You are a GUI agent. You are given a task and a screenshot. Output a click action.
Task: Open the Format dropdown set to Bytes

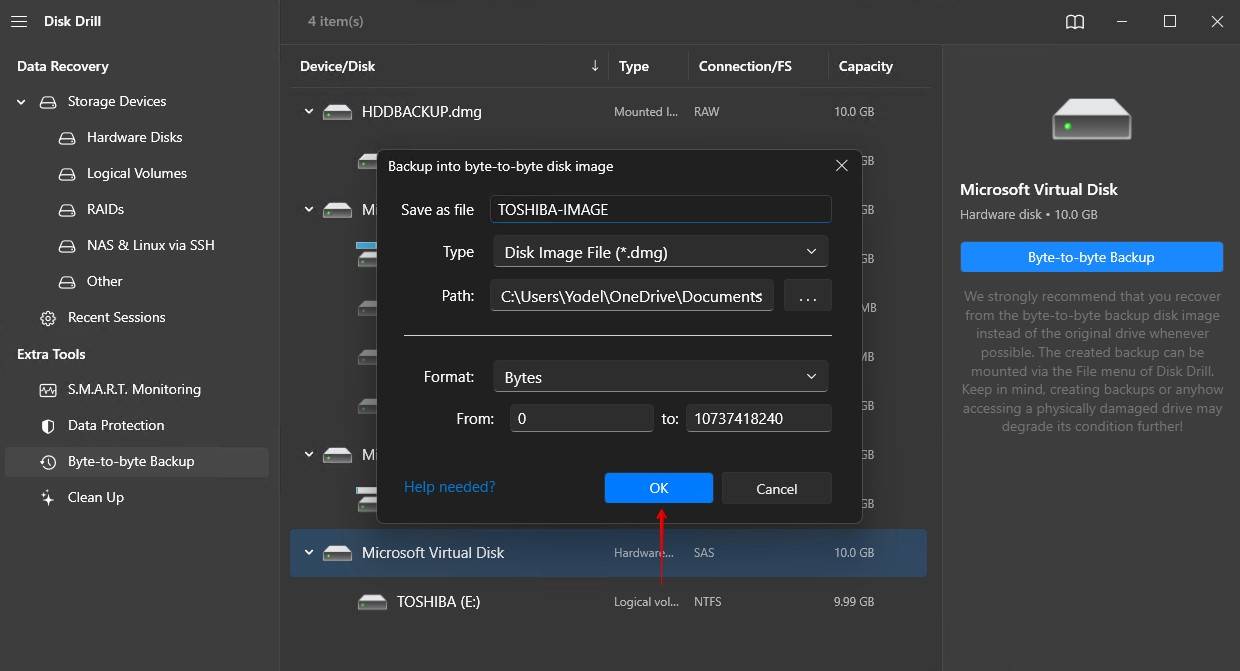point(660,377)
